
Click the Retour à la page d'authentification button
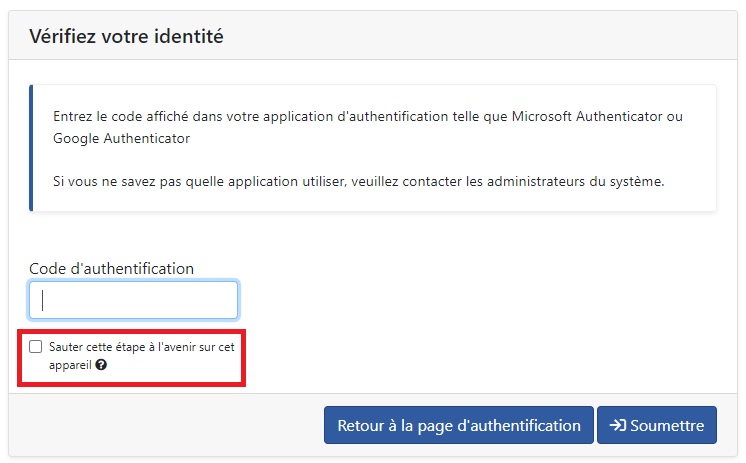[459, 425]
